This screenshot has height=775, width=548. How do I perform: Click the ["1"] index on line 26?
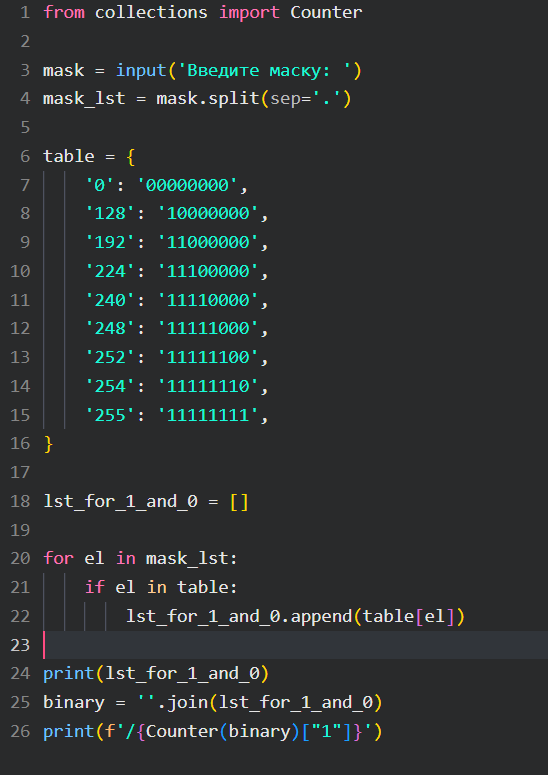click(326, 732)
